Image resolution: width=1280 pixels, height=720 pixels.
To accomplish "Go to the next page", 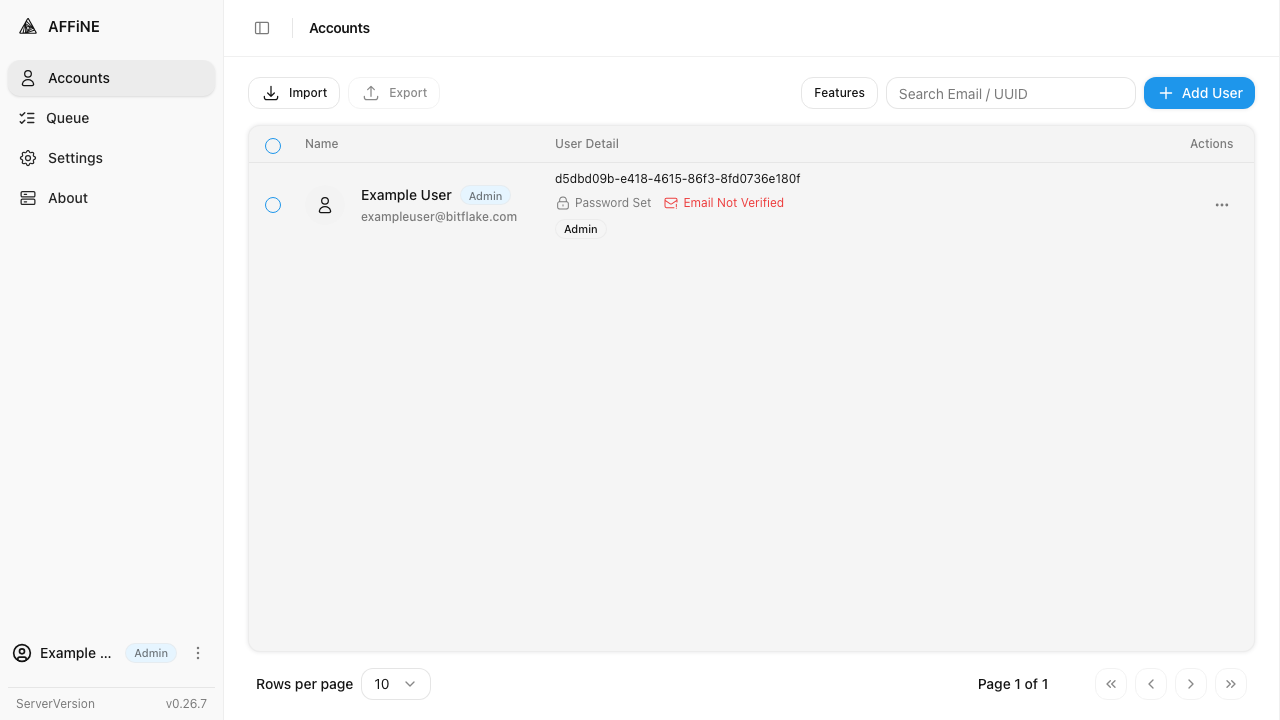I will click(x=1191, y=684).
